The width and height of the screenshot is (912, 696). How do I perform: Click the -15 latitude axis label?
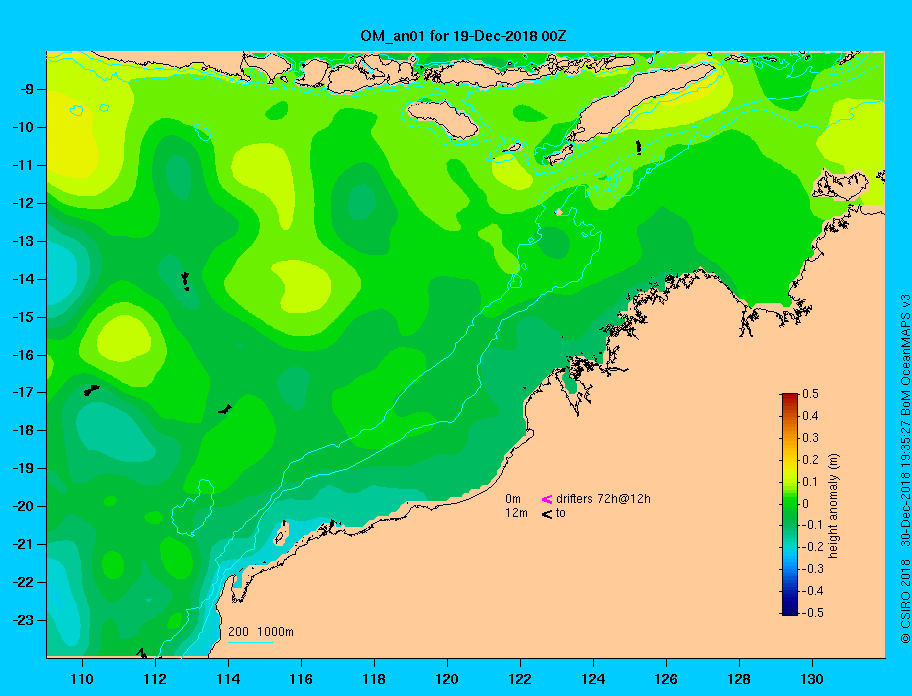pyautogui.click(x=23, y=317)
